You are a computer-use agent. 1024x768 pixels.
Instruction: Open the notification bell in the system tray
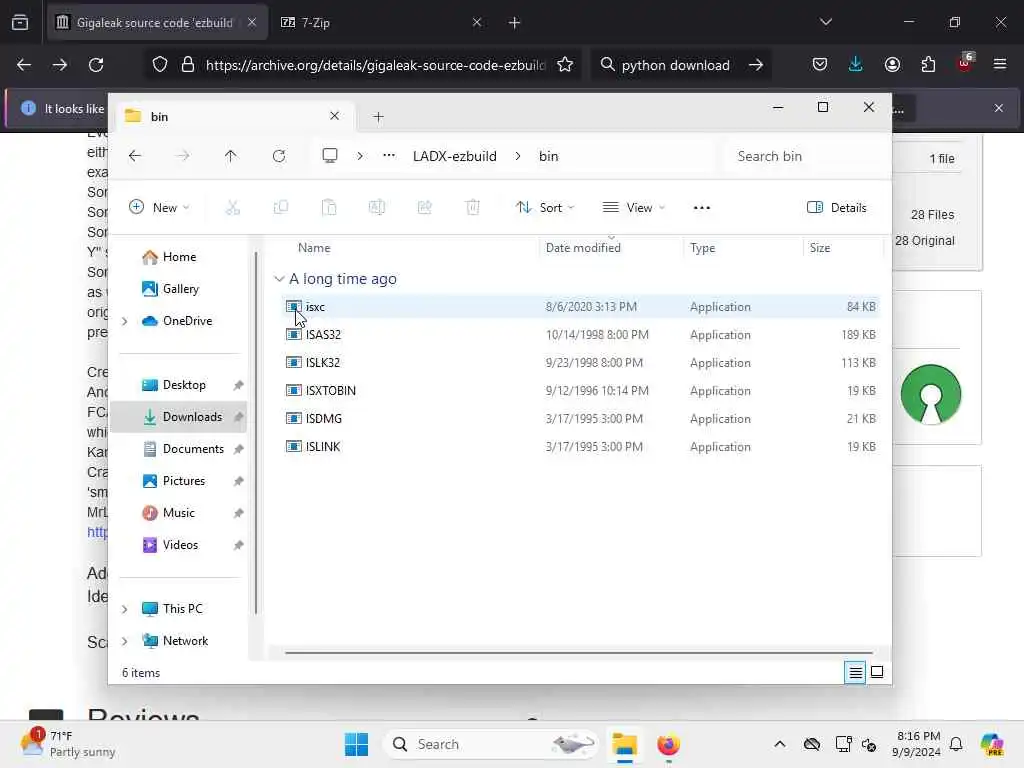956,744
